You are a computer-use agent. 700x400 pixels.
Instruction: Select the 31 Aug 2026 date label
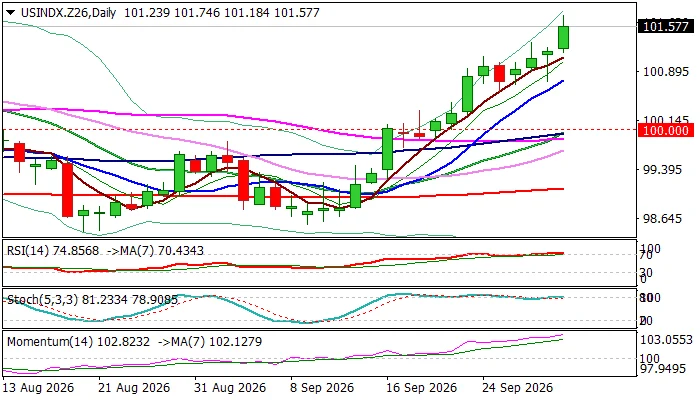pos(230,388)
